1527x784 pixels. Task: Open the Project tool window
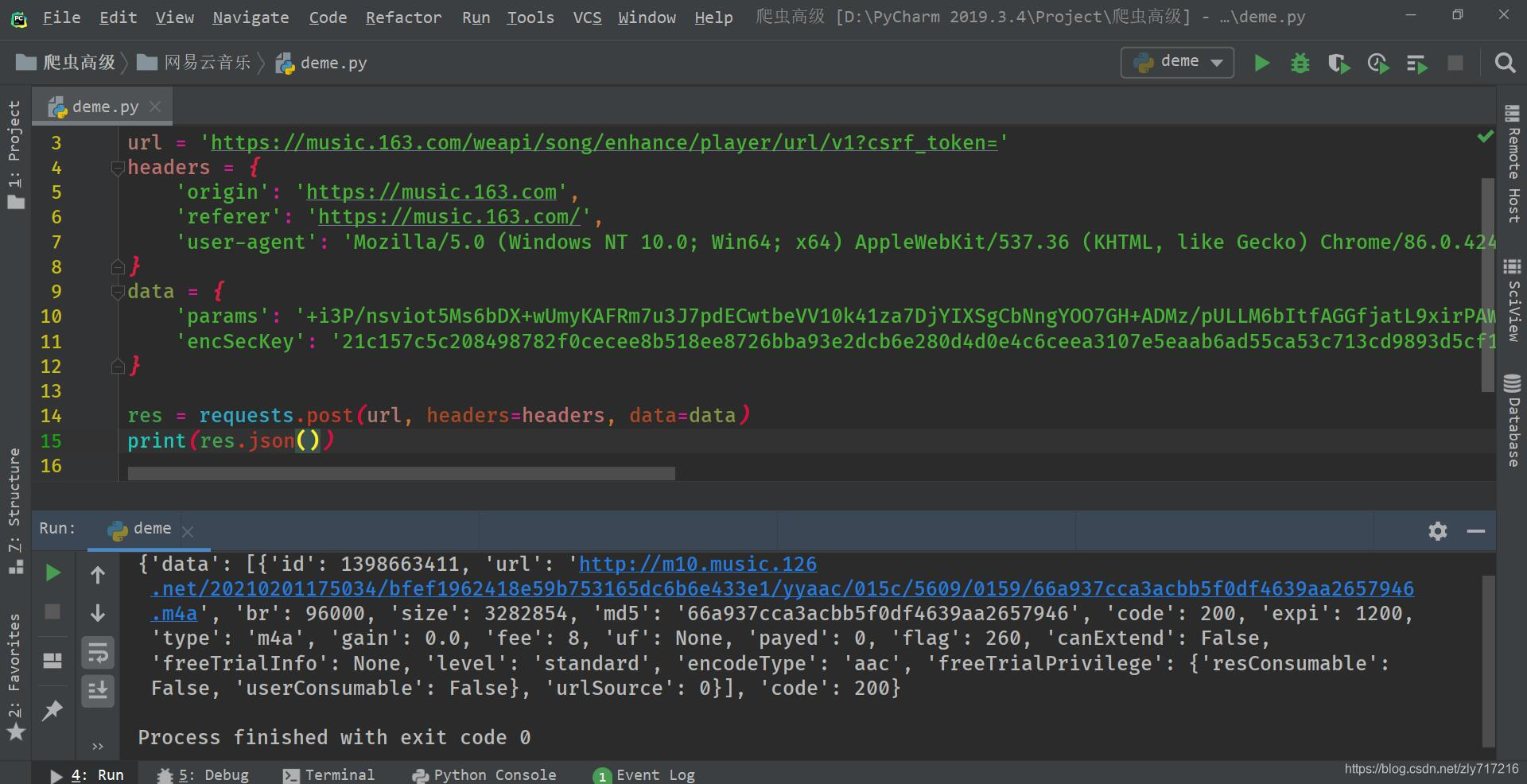coord(15,154)
